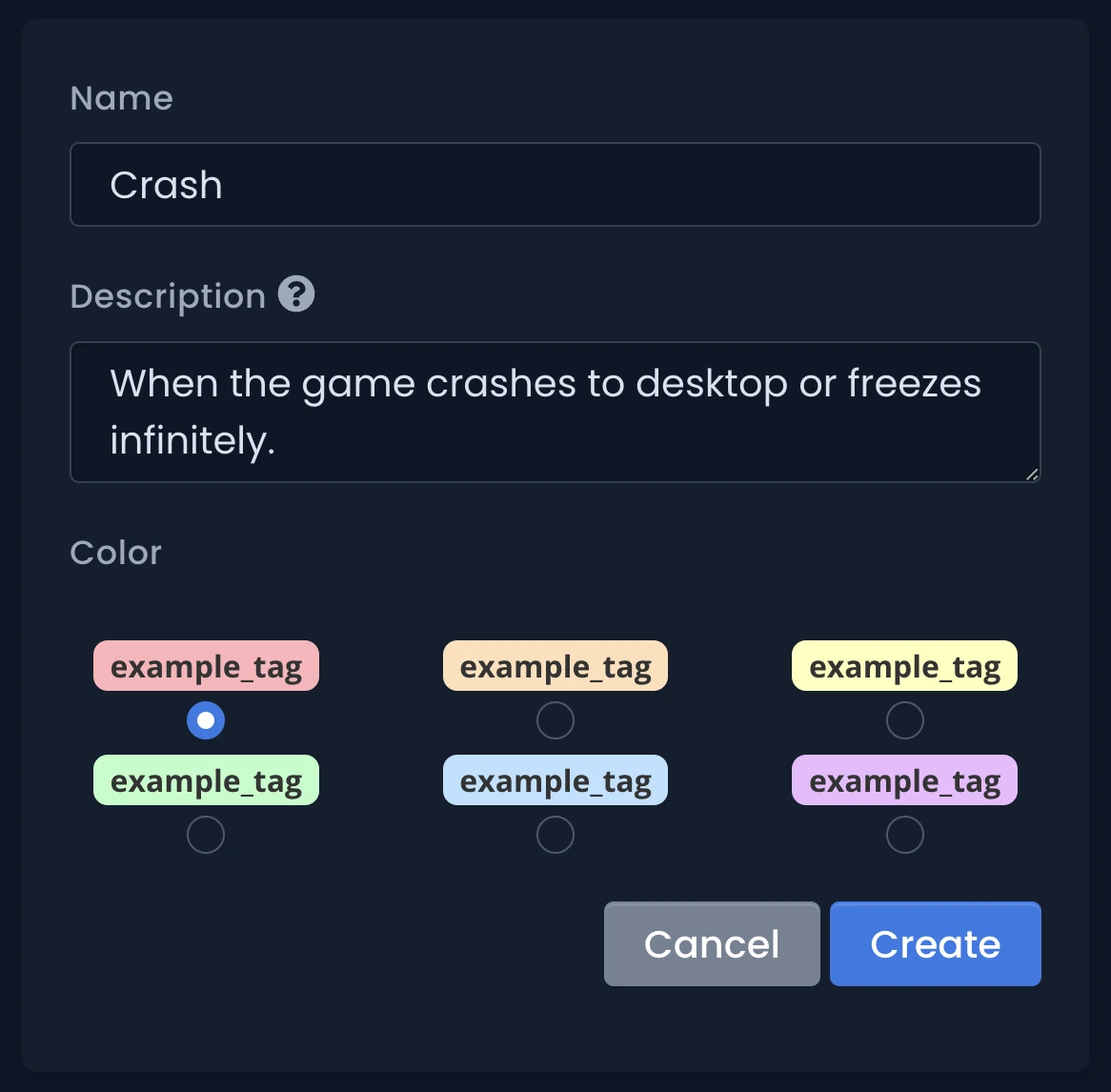Screen dimensions: 1111x1092
Task: Click the Name field containing Crash
Action: [x=555, y=184]
